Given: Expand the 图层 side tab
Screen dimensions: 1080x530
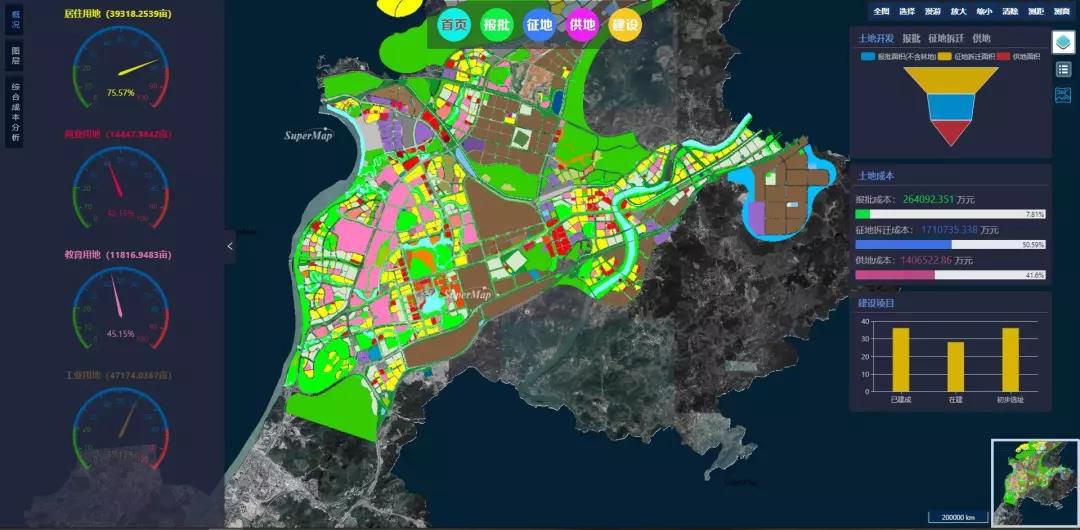Looking at the screenshot, I should (x=15, y=54).
